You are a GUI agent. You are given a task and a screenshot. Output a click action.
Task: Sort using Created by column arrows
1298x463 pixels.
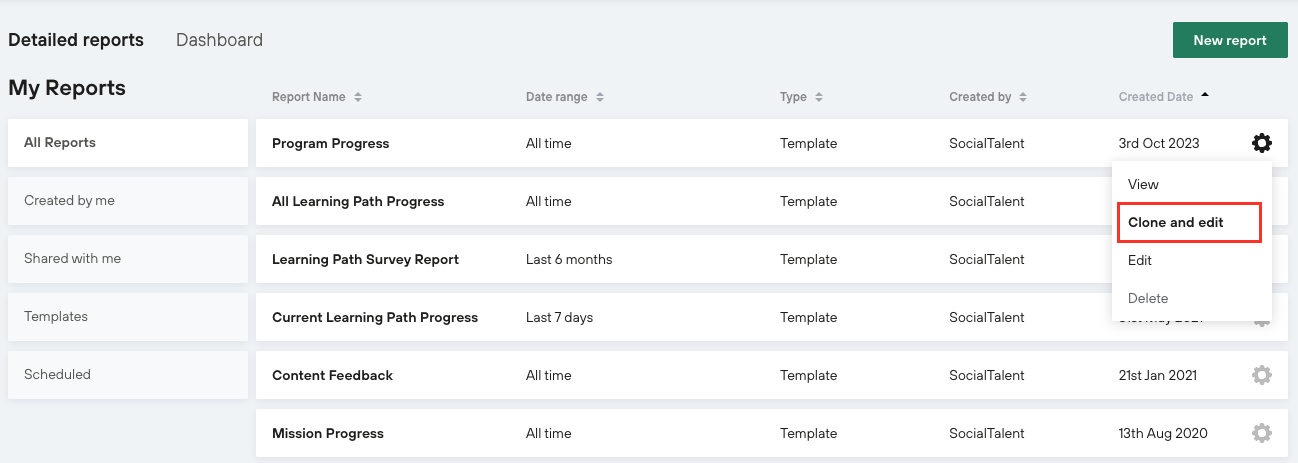1023,97
